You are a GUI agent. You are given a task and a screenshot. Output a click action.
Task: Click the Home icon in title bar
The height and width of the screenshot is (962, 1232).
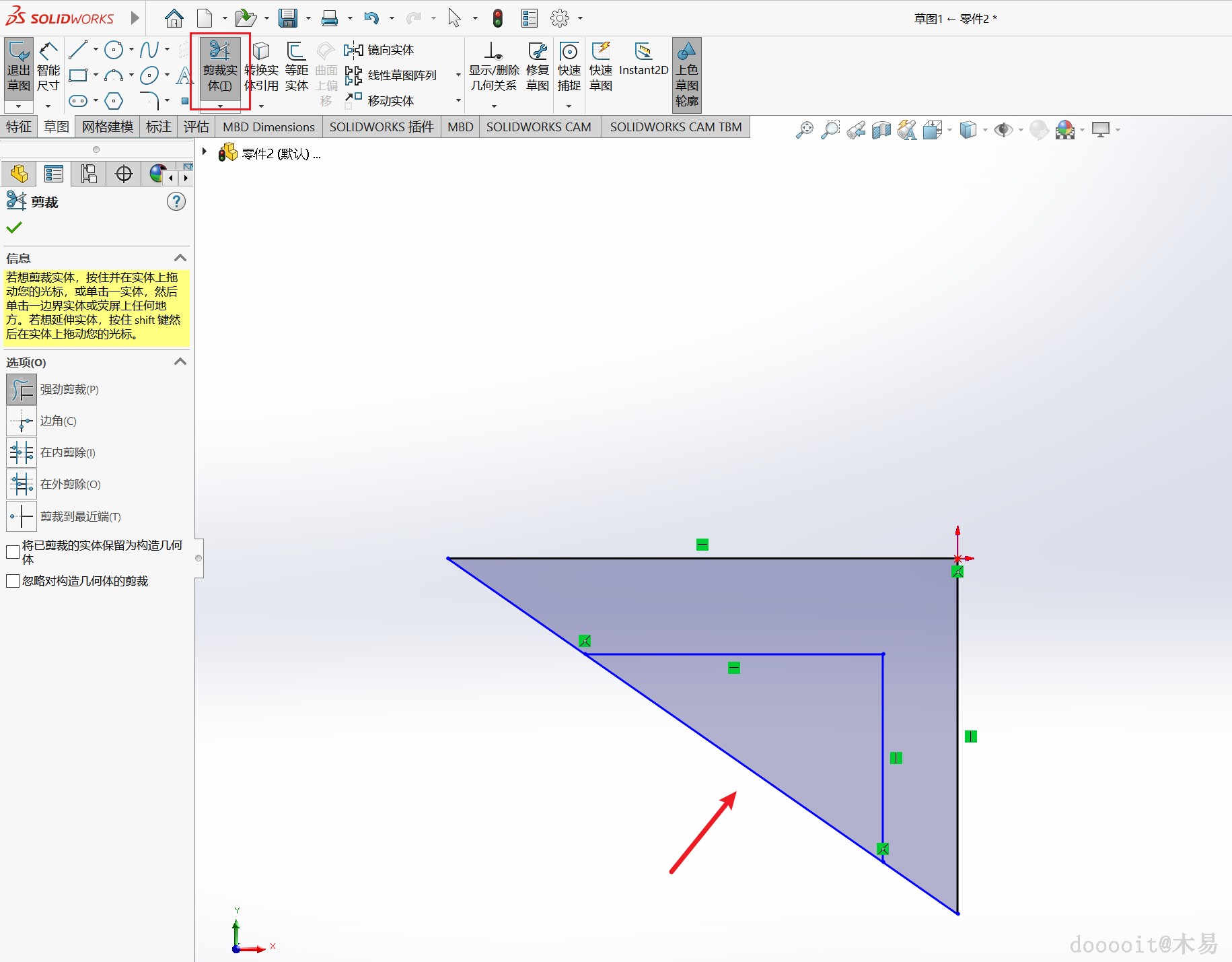(174, 18)
